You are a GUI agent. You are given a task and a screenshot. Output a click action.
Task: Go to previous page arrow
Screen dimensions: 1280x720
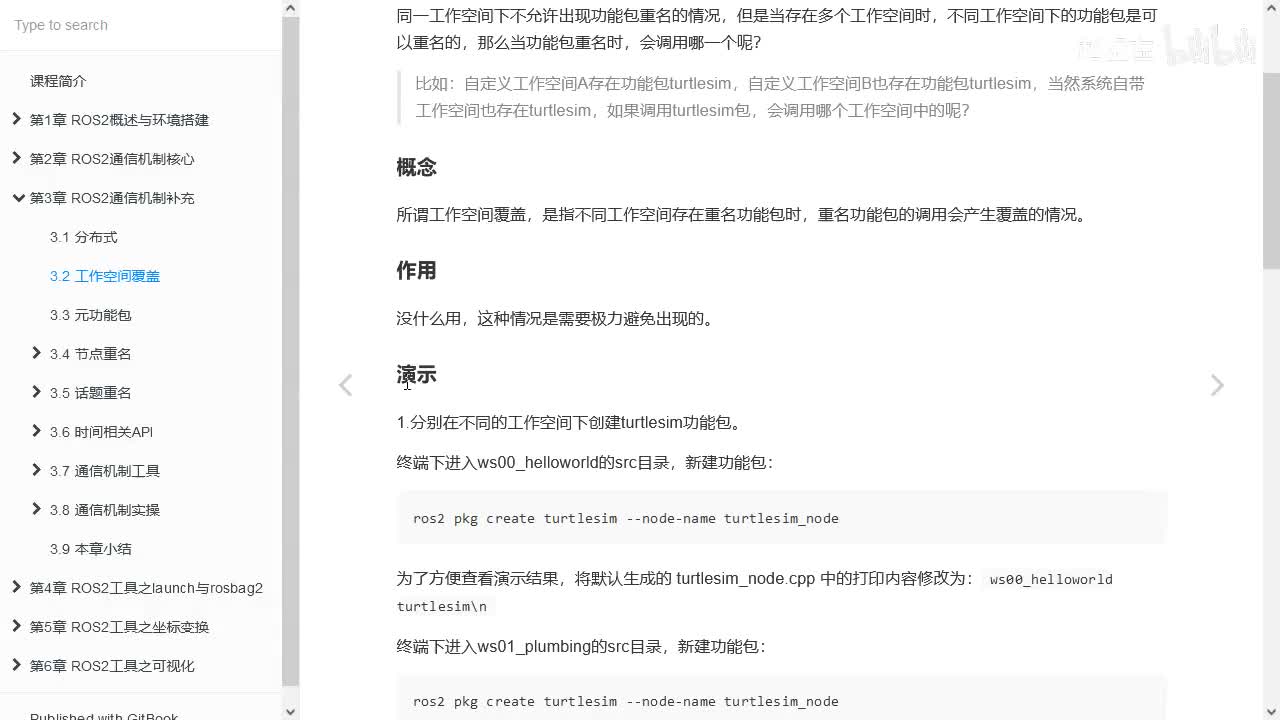pos(345,385)
